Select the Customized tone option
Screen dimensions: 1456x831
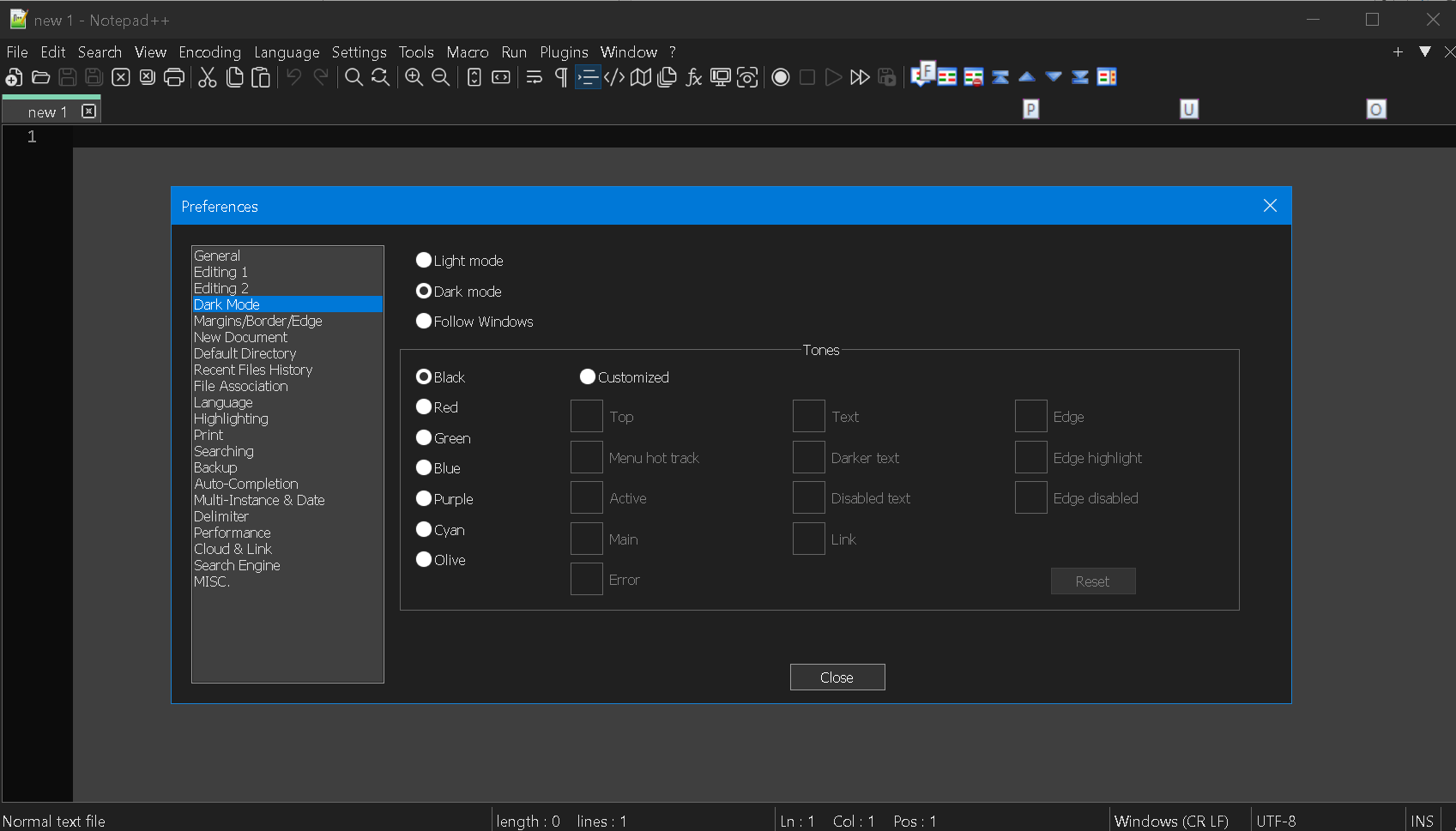587,376
